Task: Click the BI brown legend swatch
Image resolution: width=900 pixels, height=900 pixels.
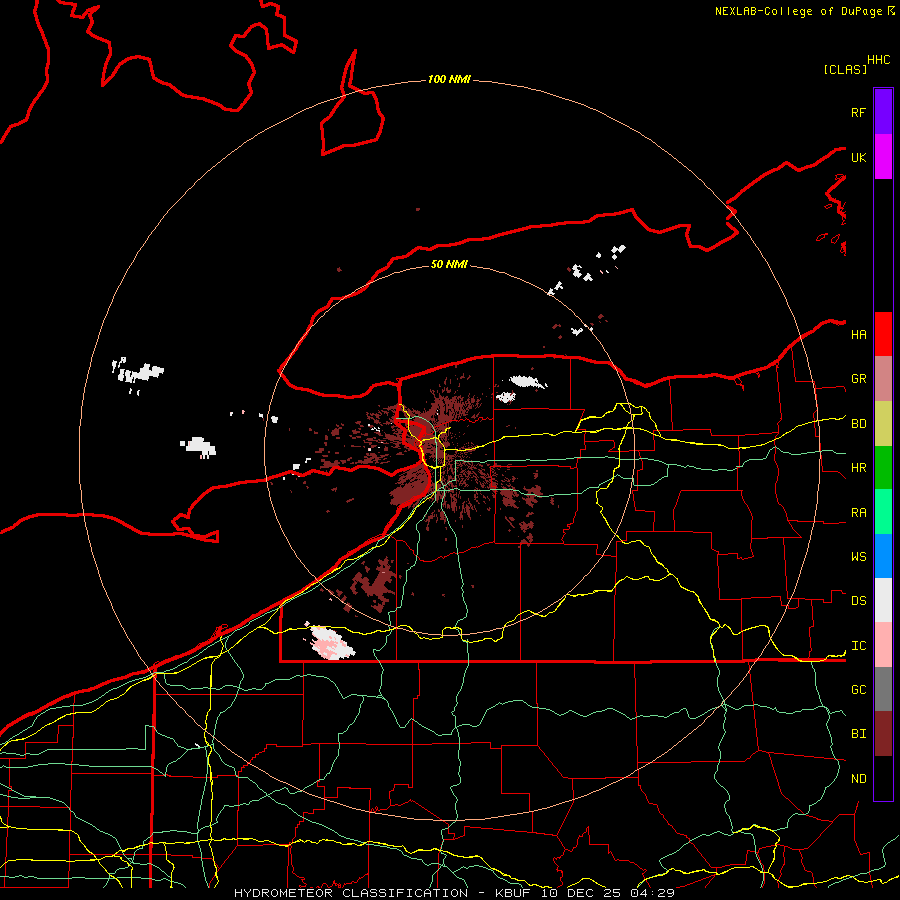Action: pyautogui.click(x=883, y=734)
